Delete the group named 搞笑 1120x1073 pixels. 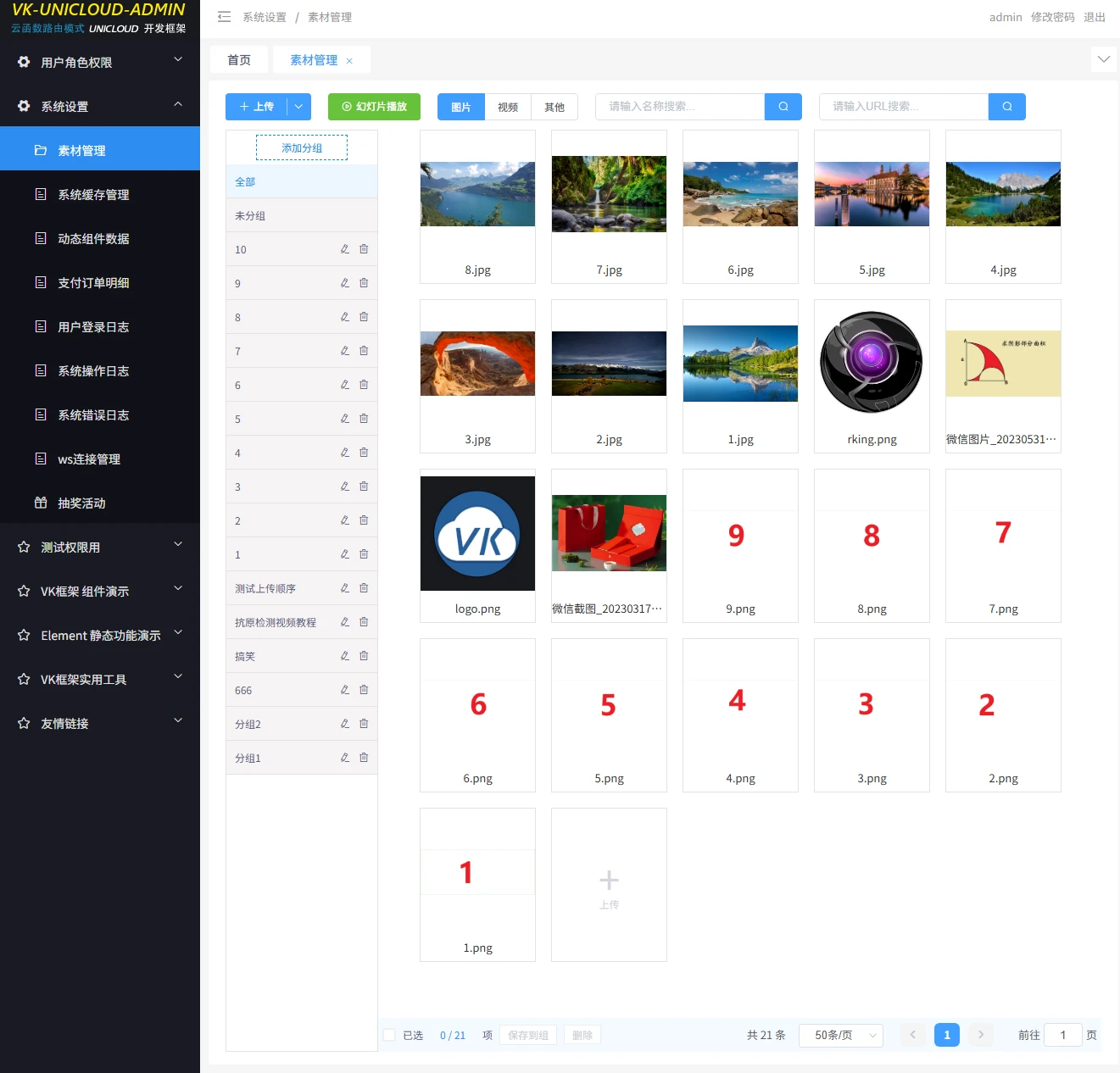point(364,656)
